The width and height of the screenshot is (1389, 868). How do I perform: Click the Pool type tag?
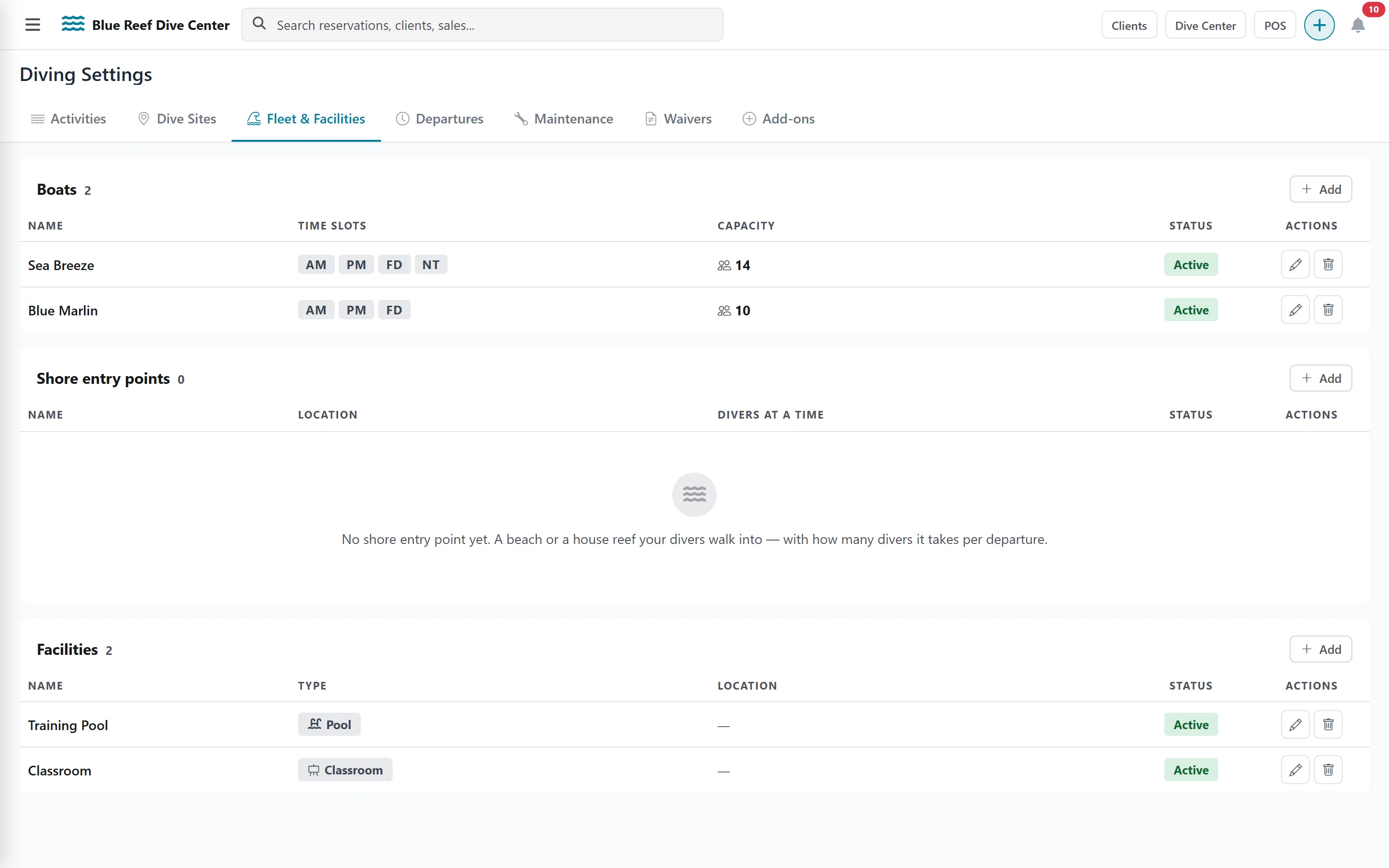(329, 724)
